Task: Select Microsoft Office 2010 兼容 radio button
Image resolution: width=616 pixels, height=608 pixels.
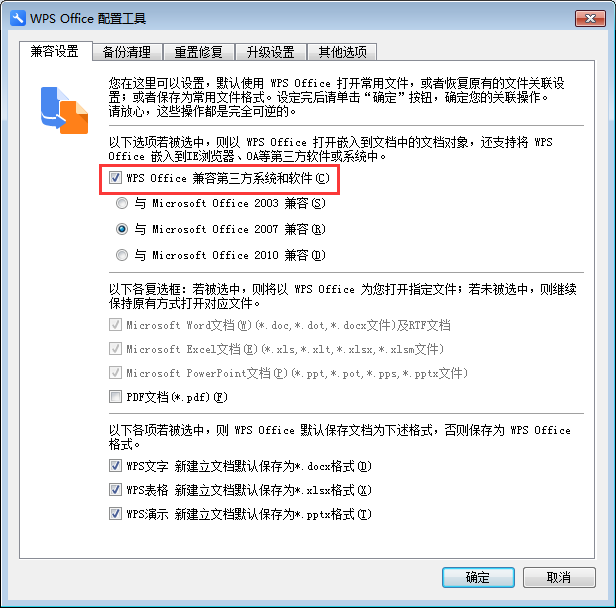Action: [122, 255]
